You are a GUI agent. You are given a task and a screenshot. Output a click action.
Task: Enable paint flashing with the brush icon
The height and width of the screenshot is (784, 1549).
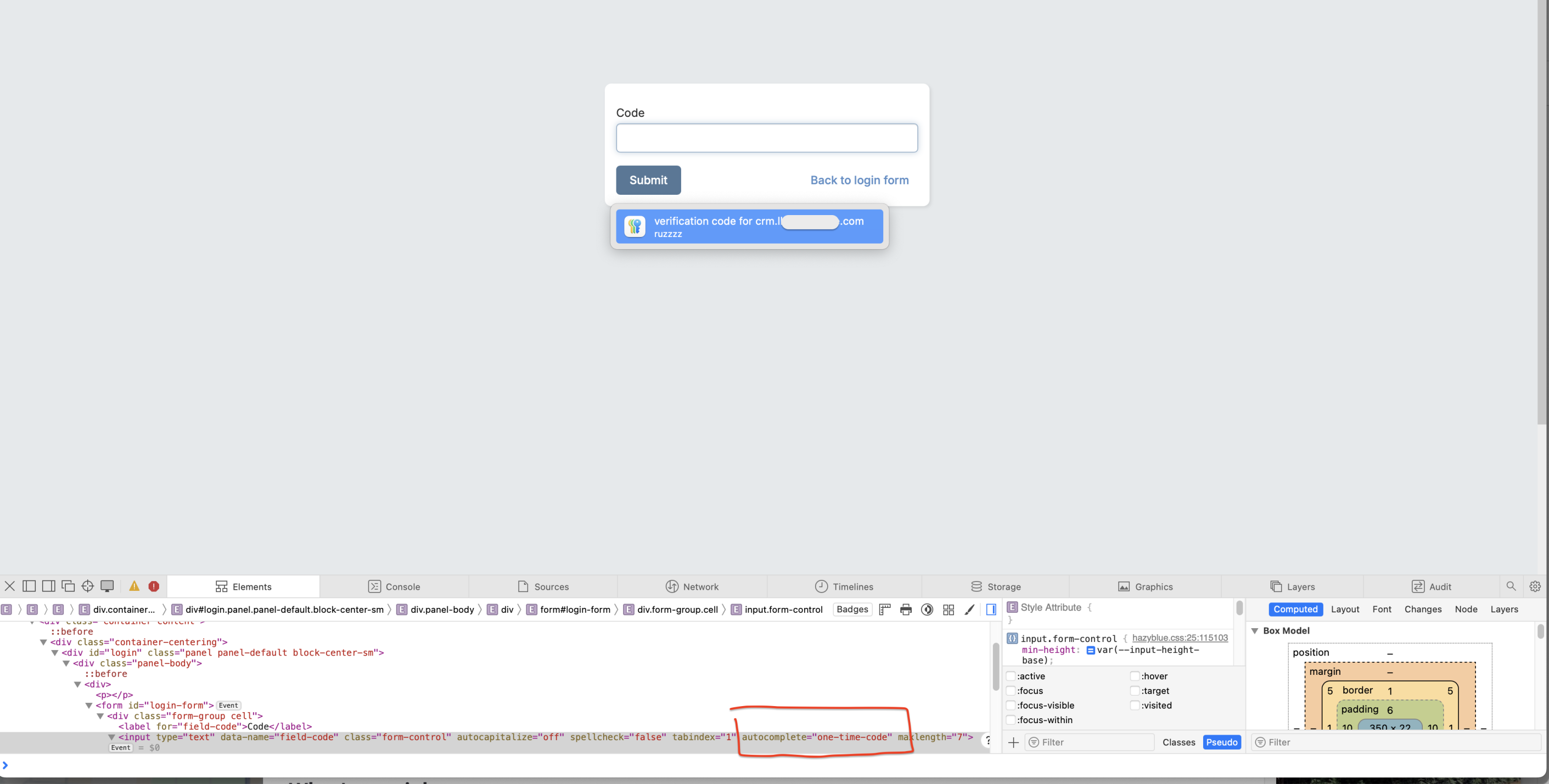click(x=969, y=610)
